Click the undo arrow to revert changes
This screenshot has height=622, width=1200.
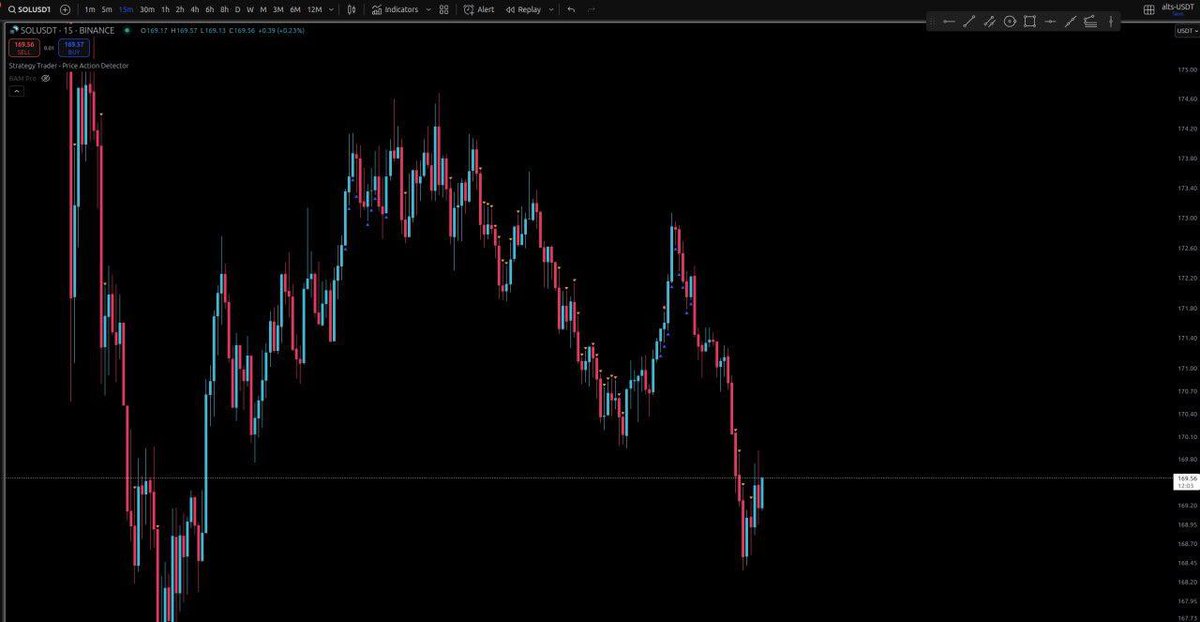point(569,9)
